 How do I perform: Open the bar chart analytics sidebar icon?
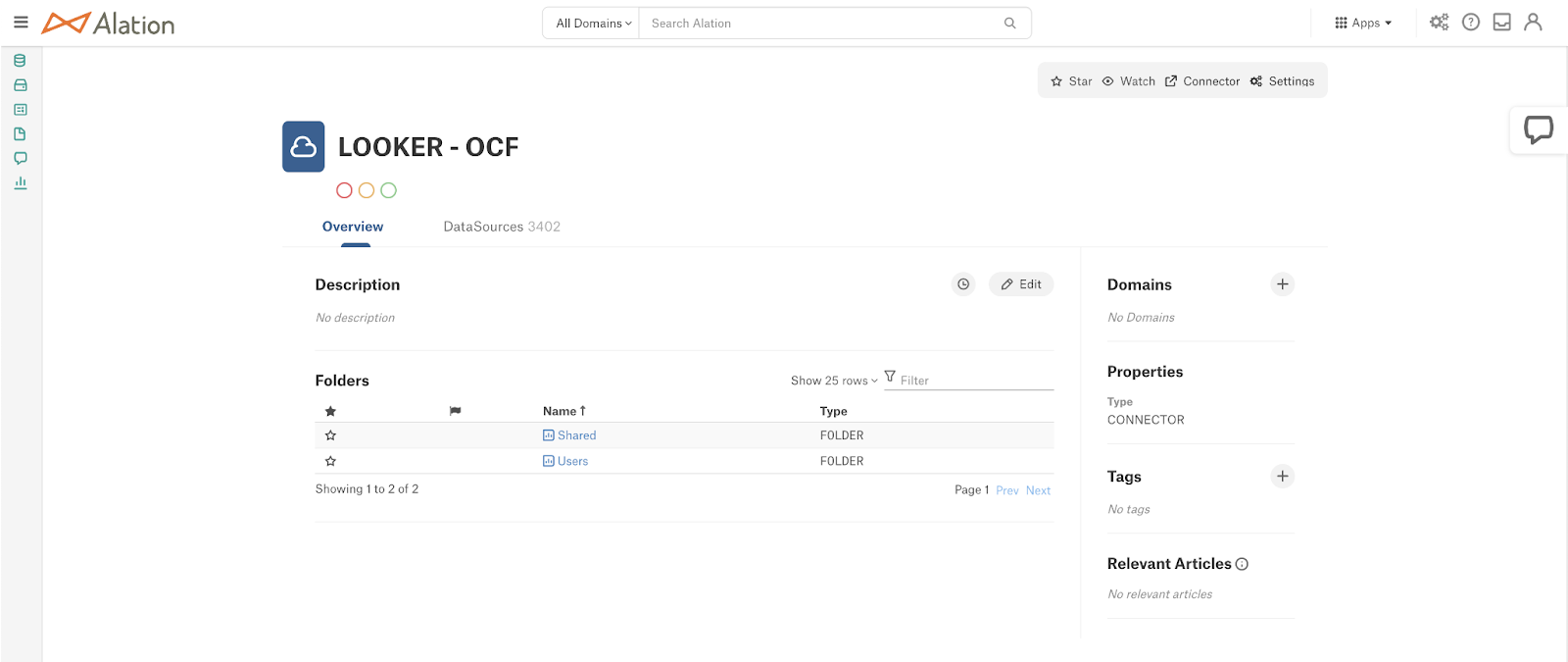pyautogui.click(x=20, y=182)
